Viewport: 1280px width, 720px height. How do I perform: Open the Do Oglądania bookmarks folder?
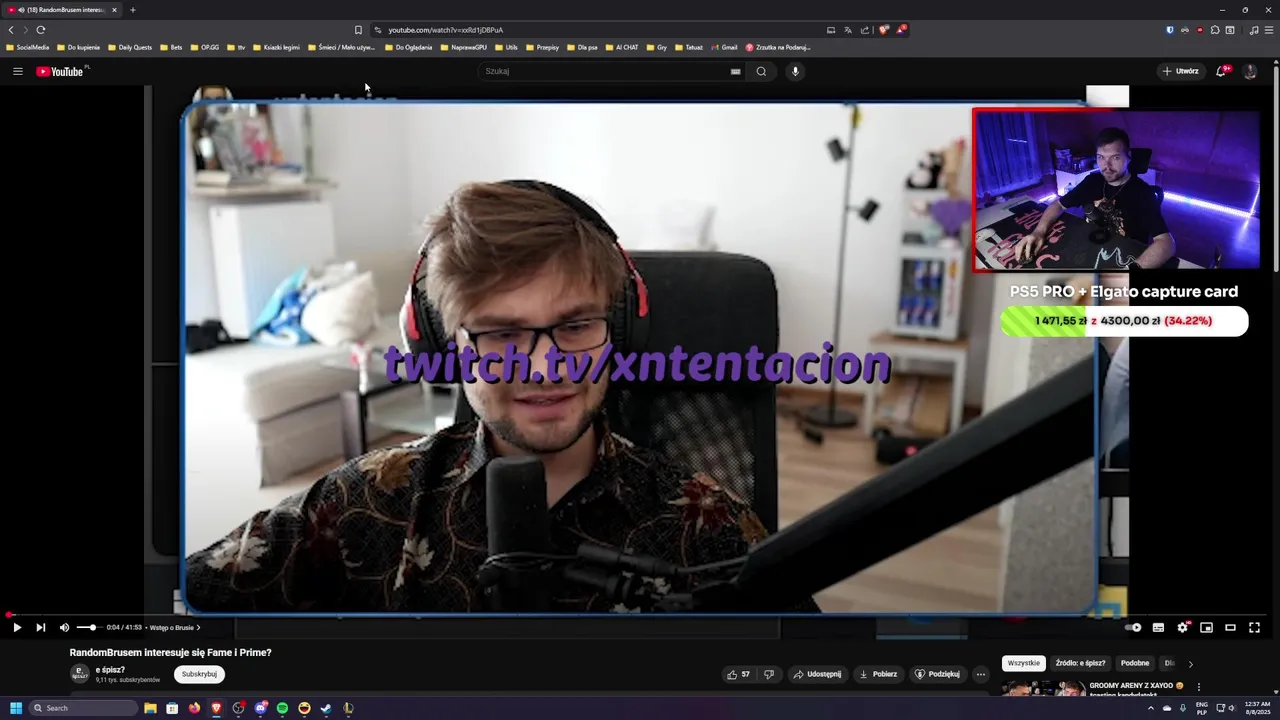click(409, 47)
